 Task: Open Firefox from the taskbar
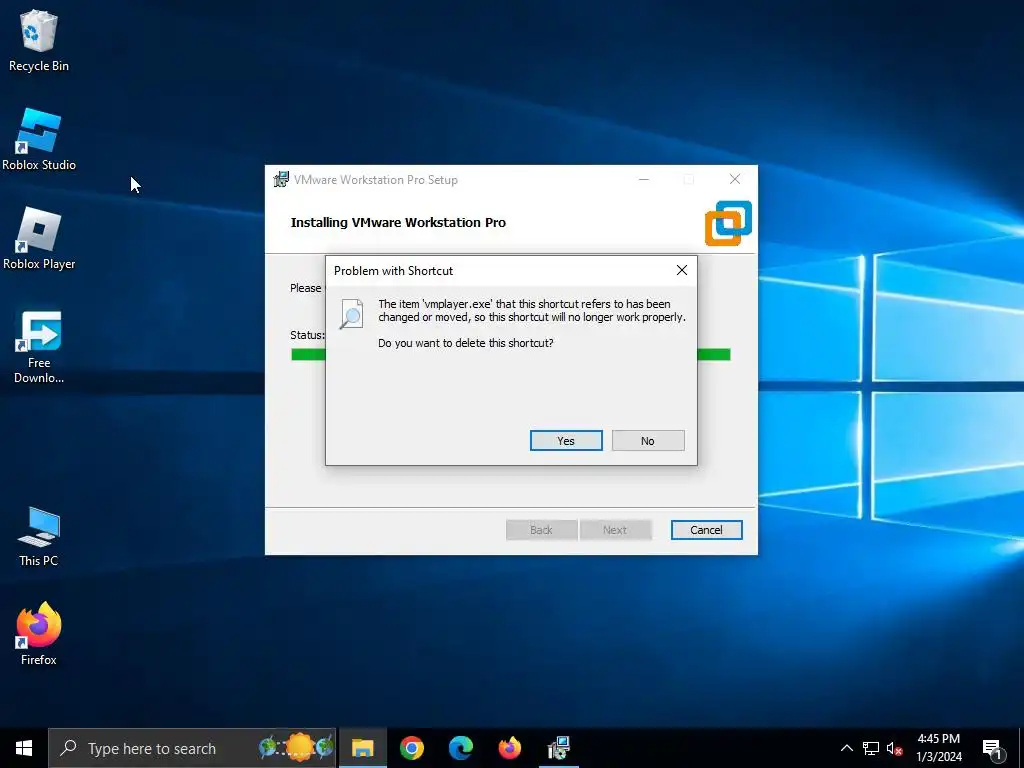point(509,748)
